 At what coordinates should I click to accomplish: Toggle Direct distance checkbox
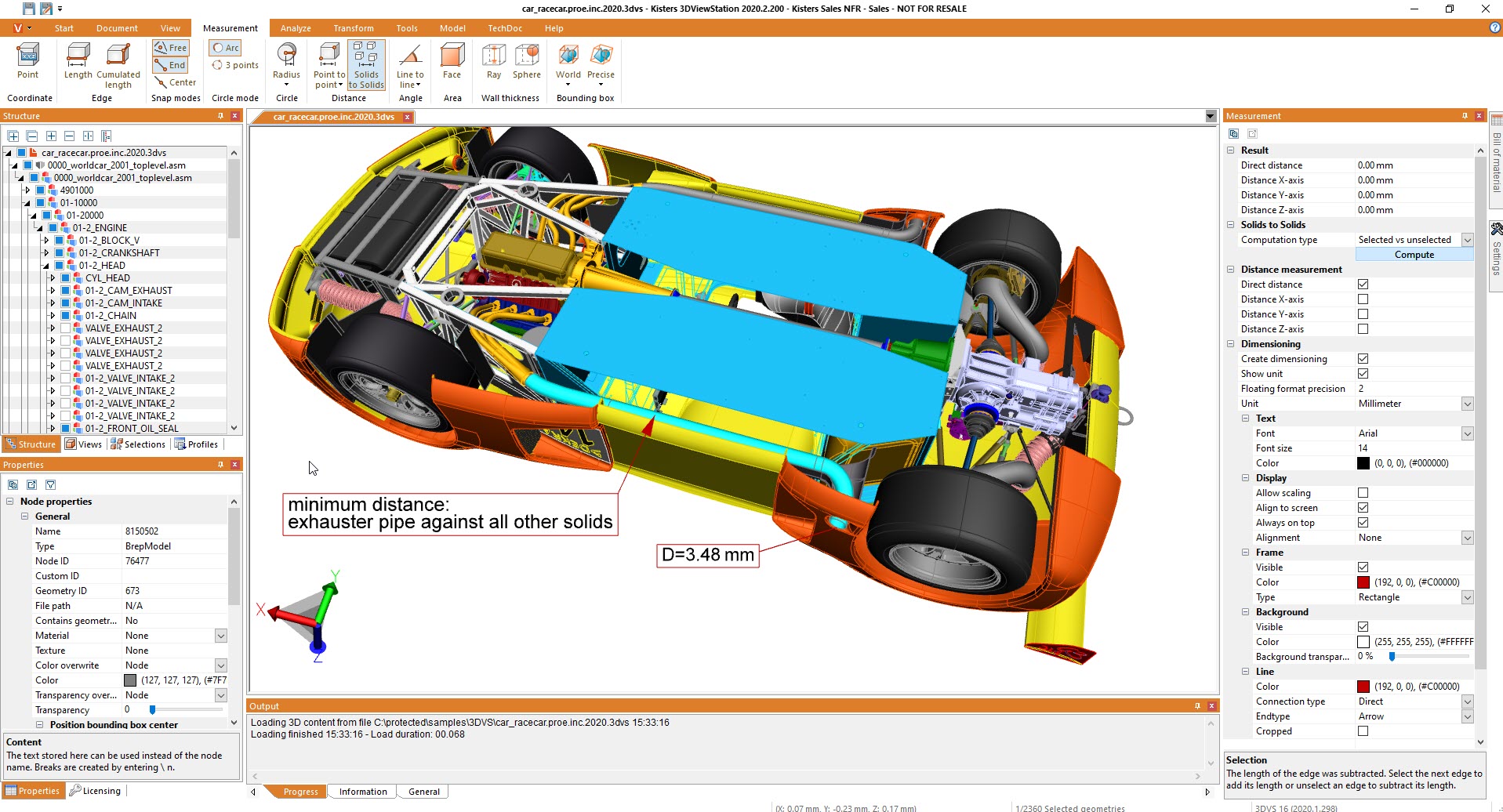point(1363,285)
